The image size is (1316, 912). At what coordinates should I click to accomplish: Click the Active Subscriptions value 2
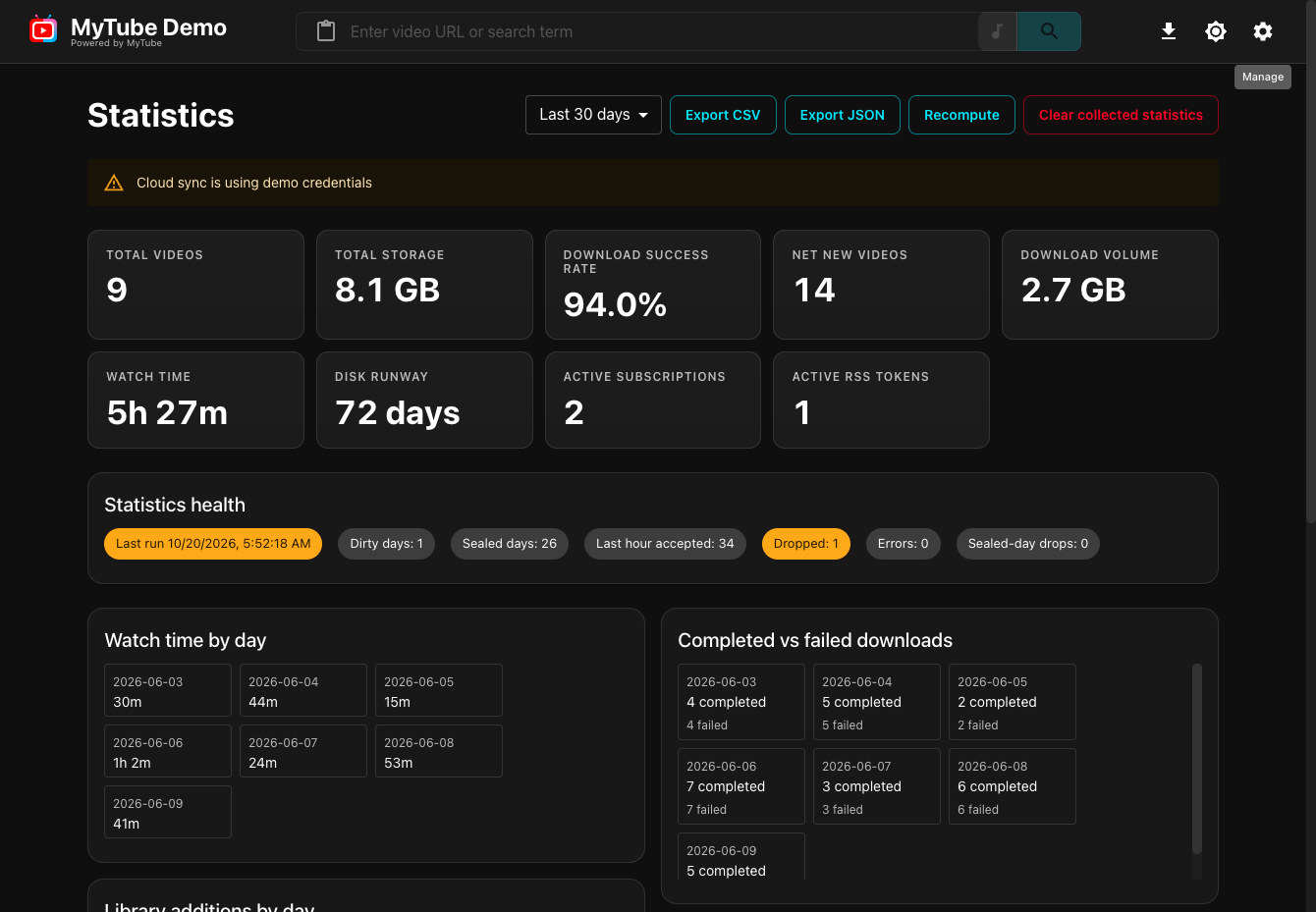click(x=575, y=412)
